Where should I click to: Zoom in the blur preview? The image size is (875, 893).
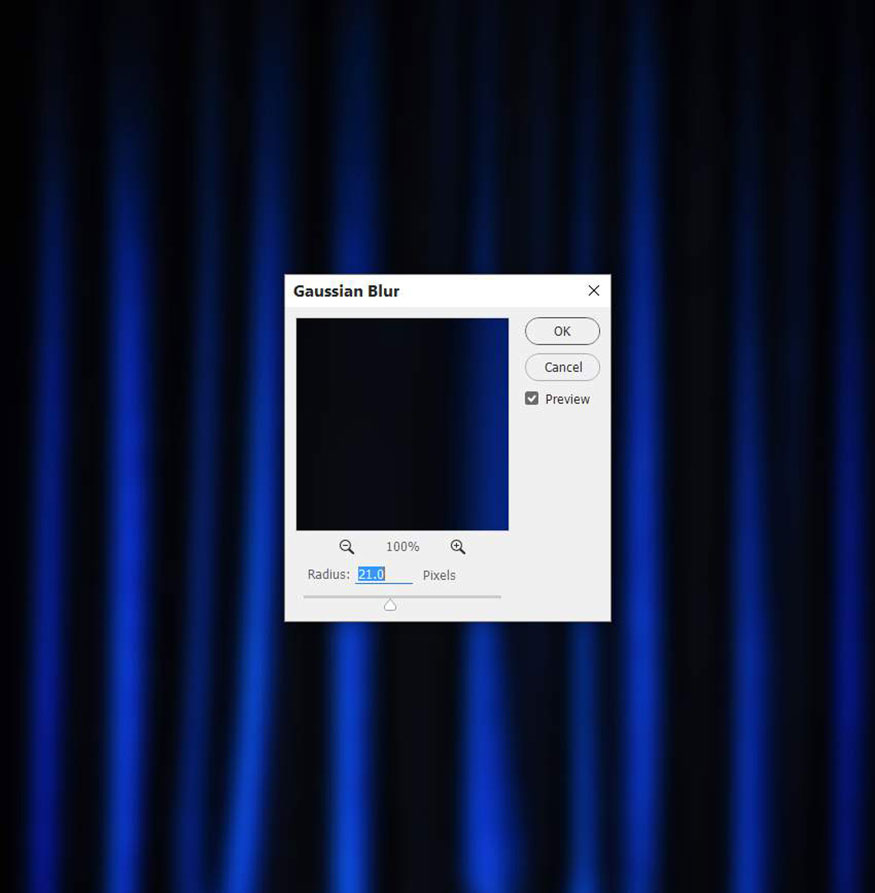(457, 547)
